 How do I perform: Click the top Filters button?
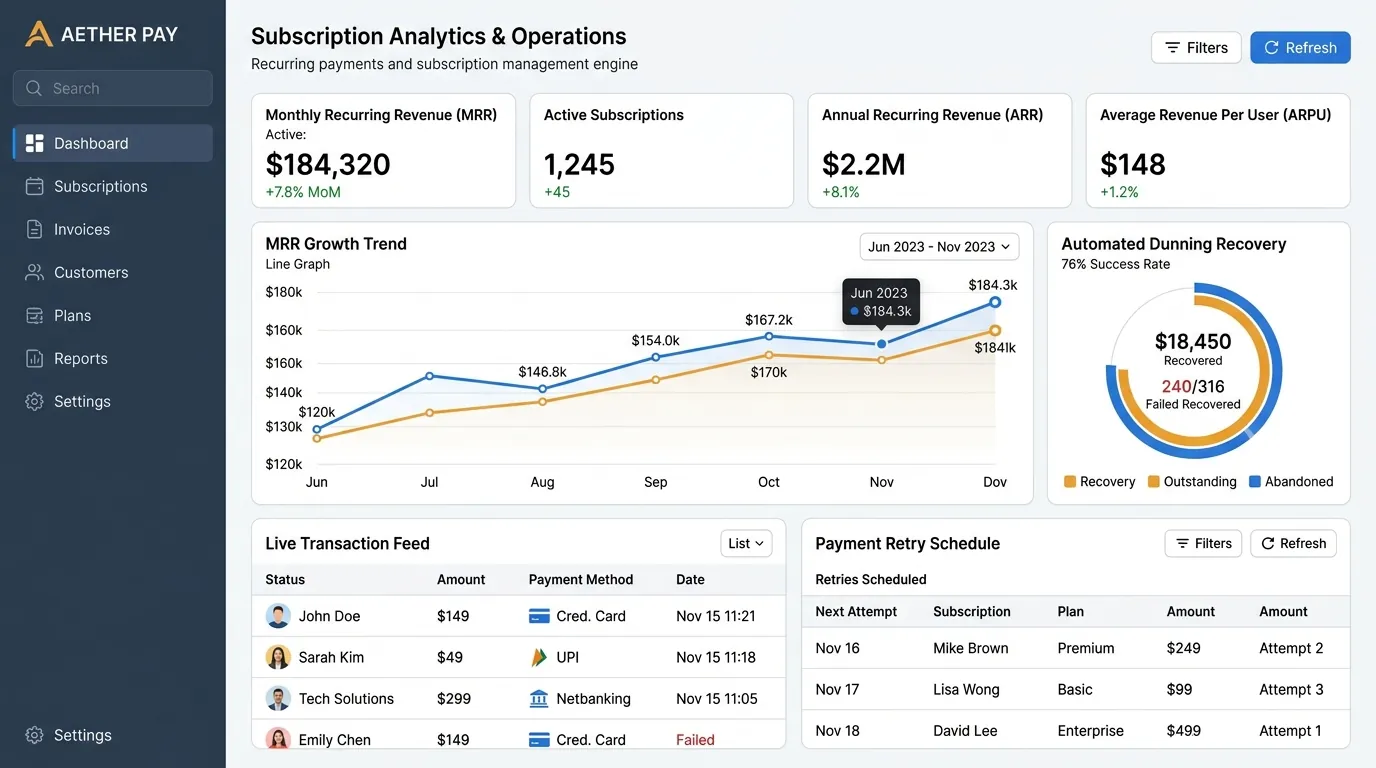tap(1196, 48)
